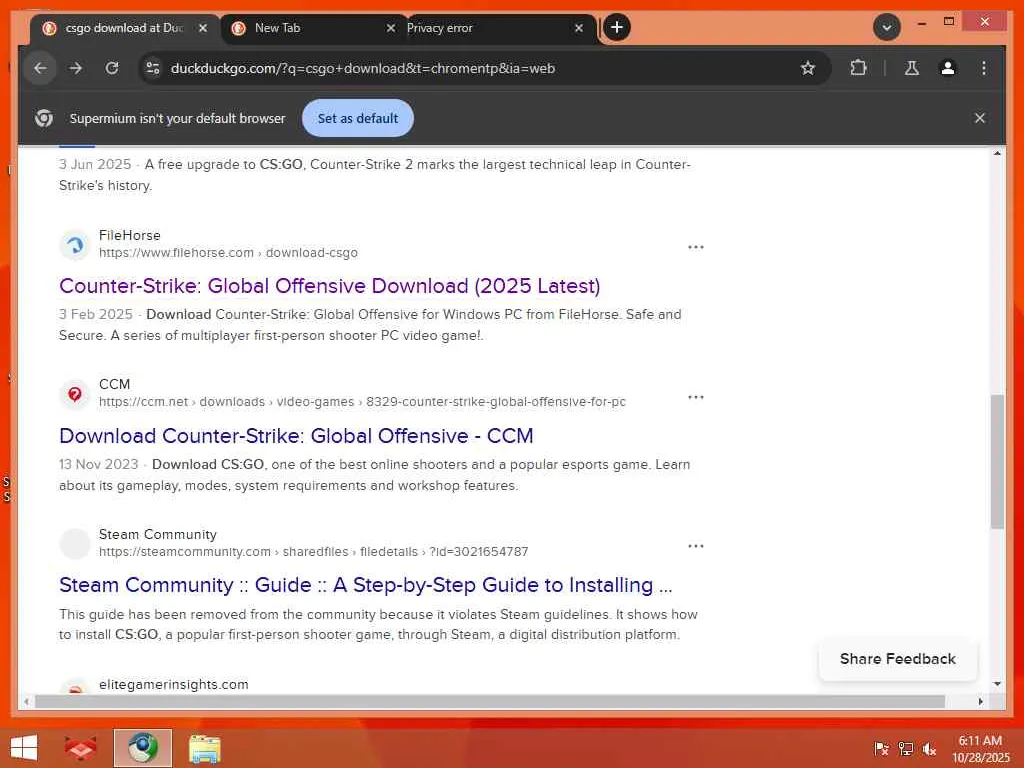
Task: Bookmark this page with the star icon
Action: click(x=808, y=68)
